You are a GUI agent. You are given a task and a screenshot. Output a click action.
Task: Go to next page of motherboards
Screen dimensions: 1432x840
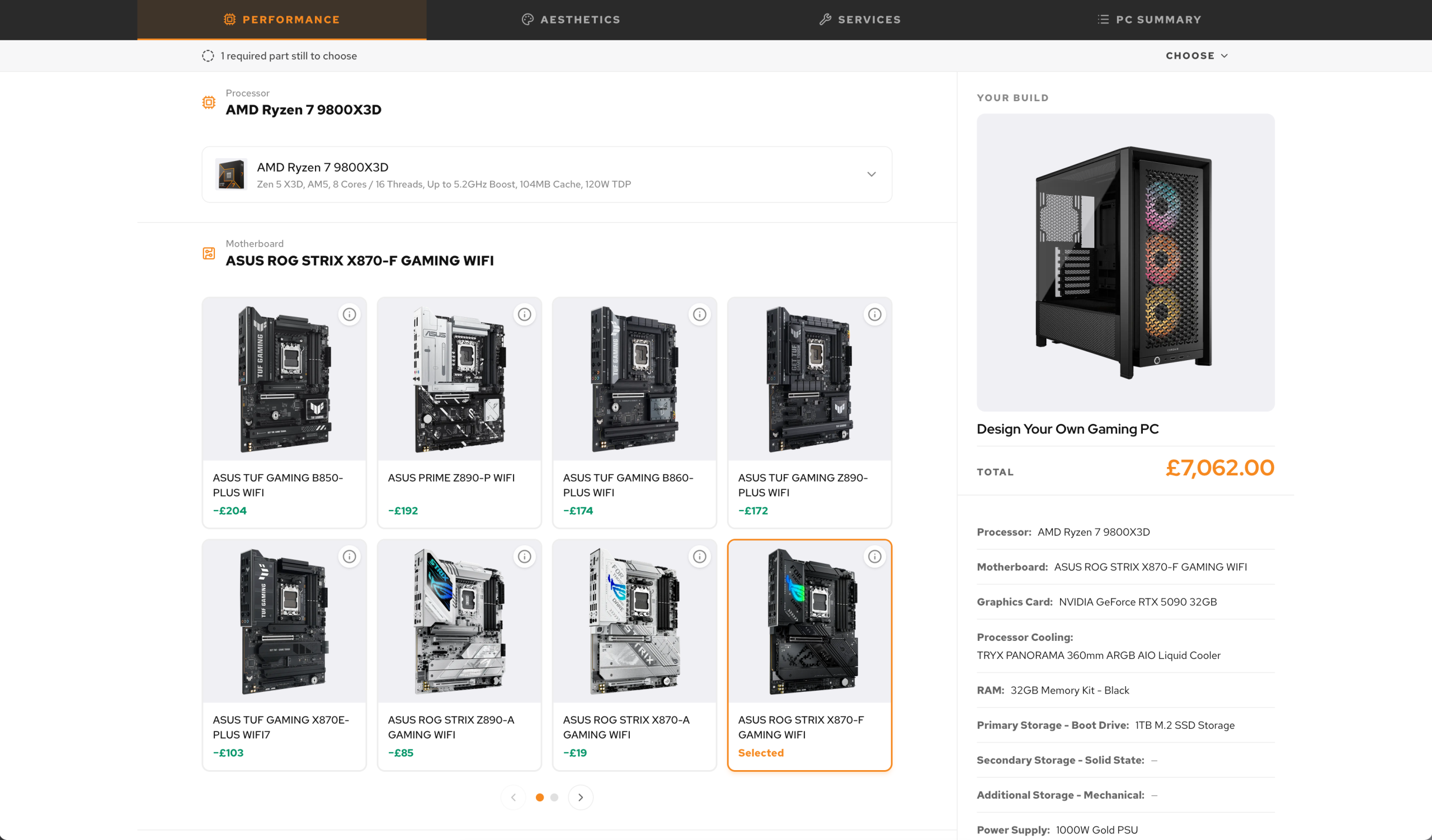pyautogui.click(x=580, y=797)
